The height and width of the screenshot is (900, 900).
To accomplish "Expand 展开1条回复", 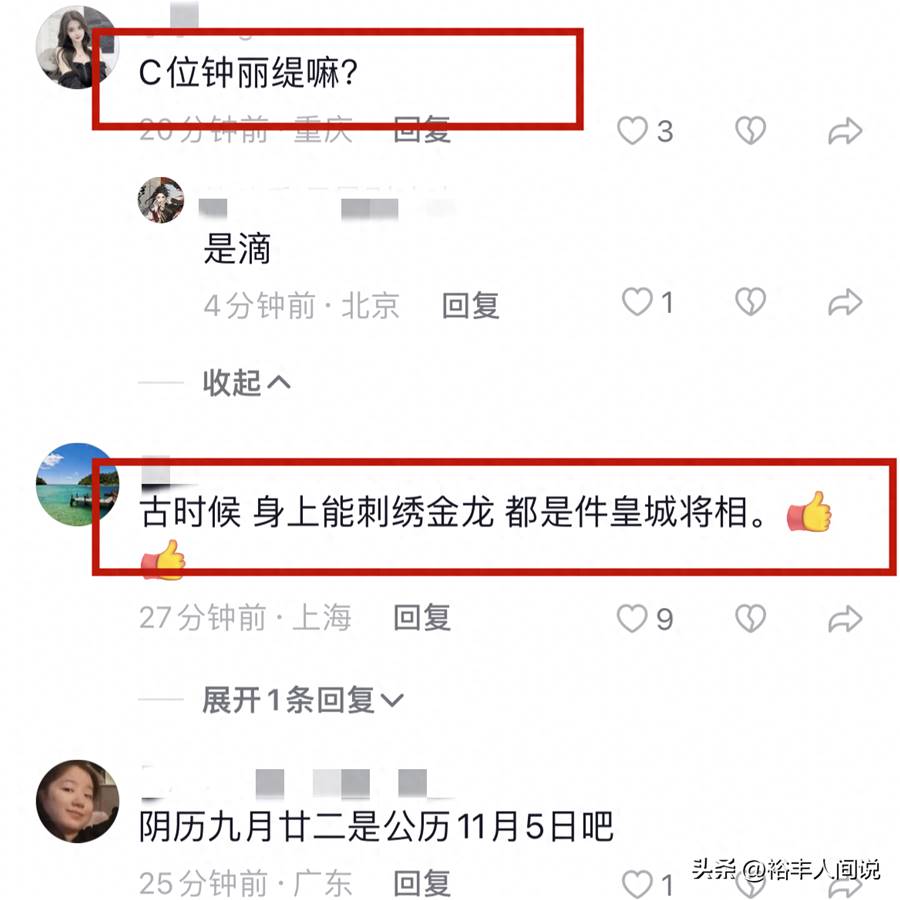I will point(303,700).
